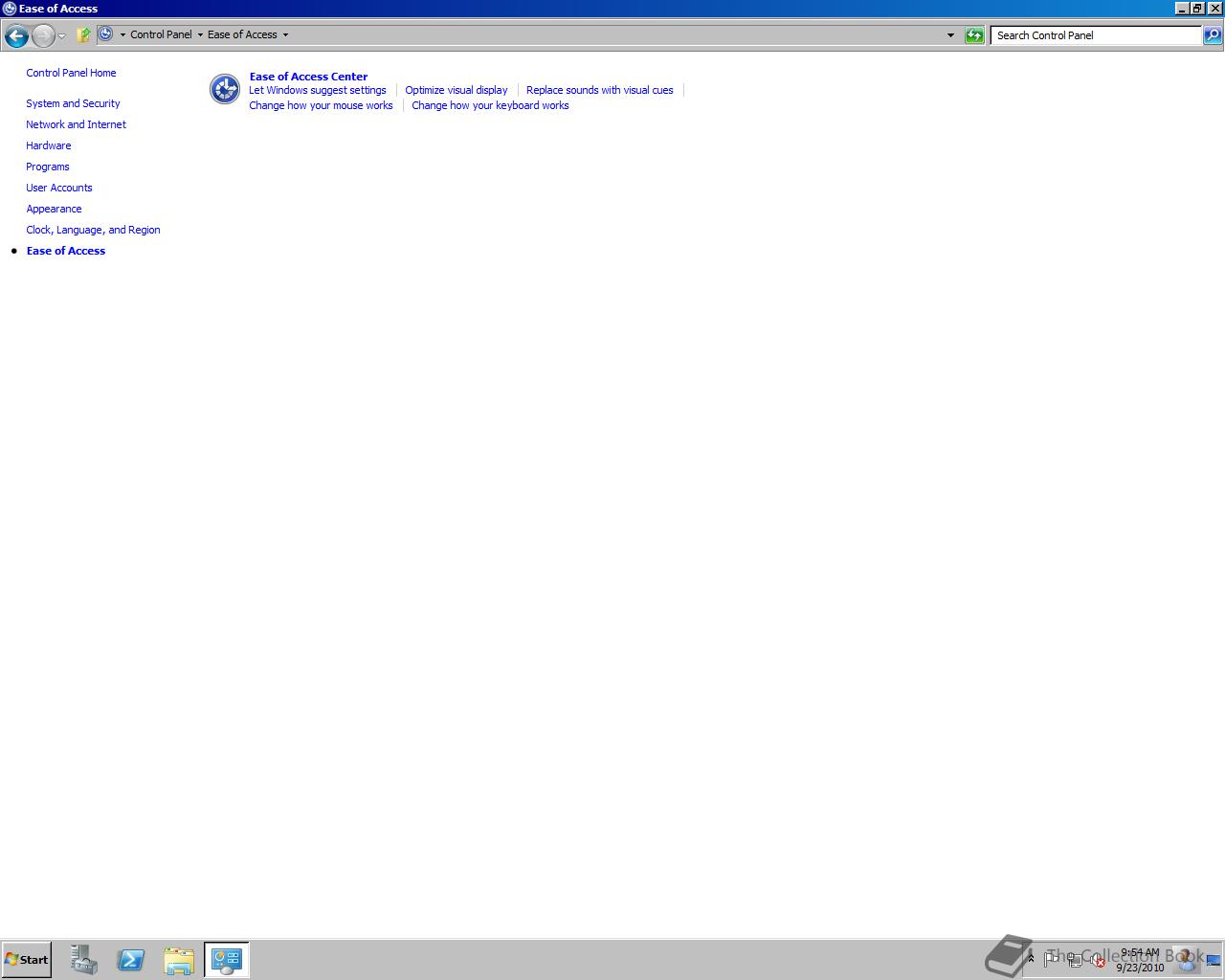1225x980 pixels.
Task: Open System and Security category
Action: pos(73,103)
